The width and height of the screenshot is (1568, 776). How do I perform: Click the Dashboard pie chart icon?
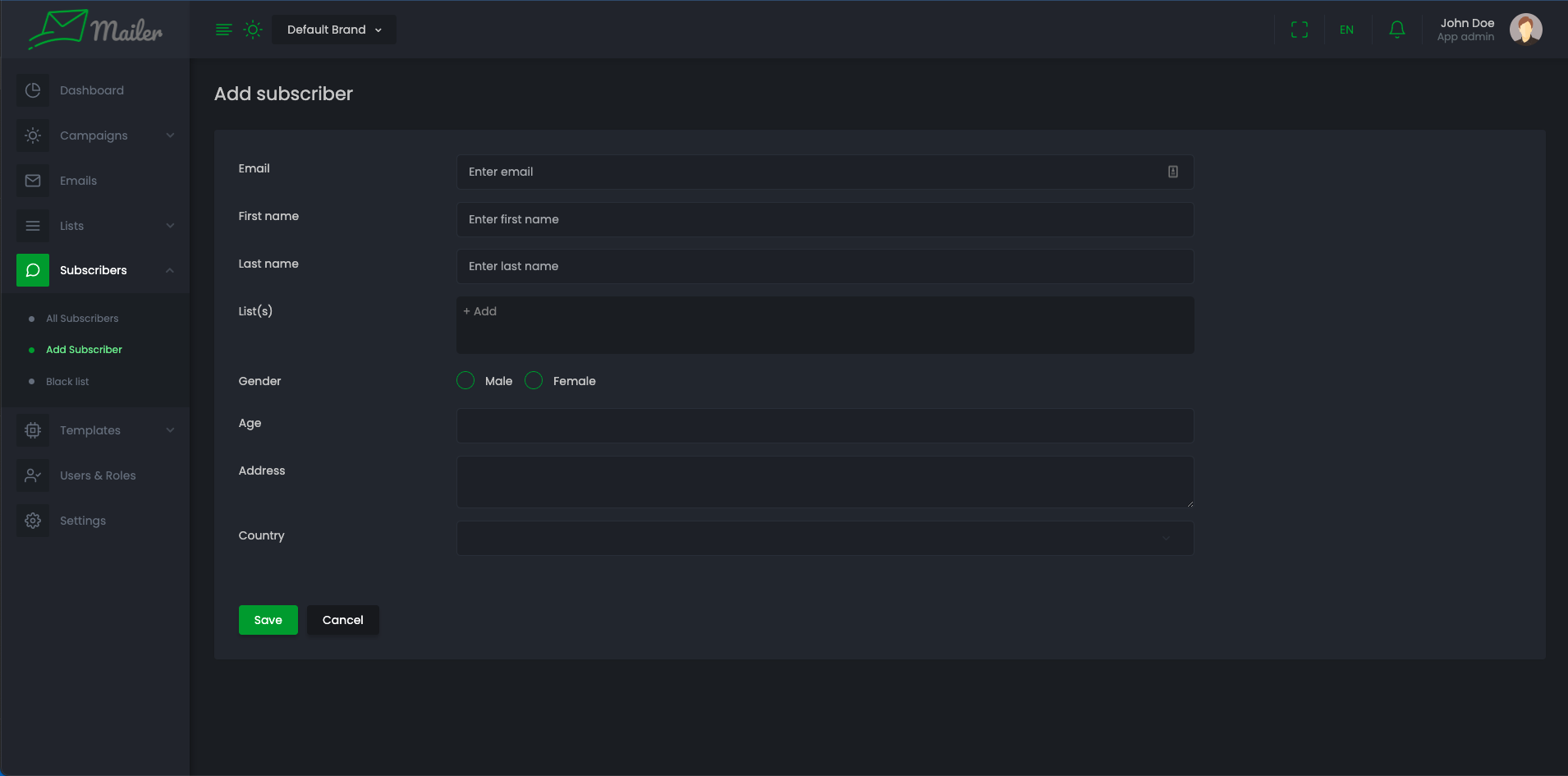point(33,90)
